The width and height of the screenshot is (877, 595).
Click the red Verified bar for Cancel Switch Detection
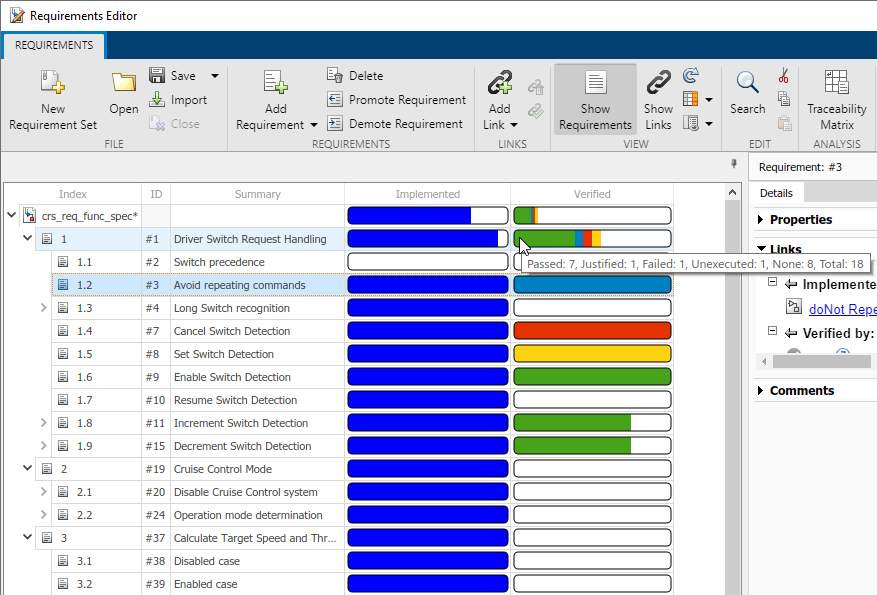click(x=591, y=331)
